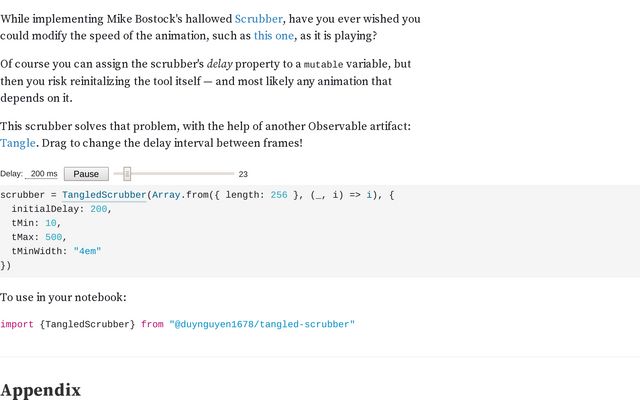The image size is (640, 400).
Task: Click the "4em" string in code
Action: point(87,251)
